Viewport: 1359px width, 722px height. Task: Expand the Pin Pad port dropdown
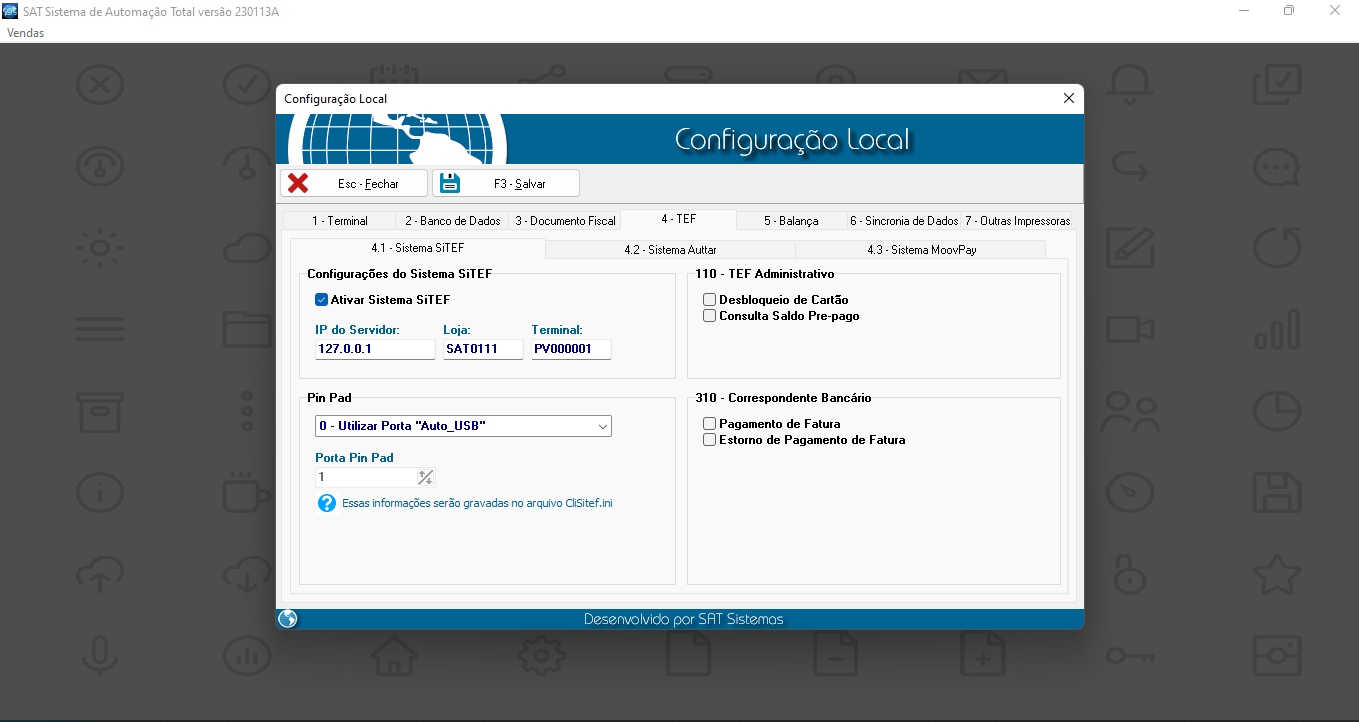[x=602, y=426]
